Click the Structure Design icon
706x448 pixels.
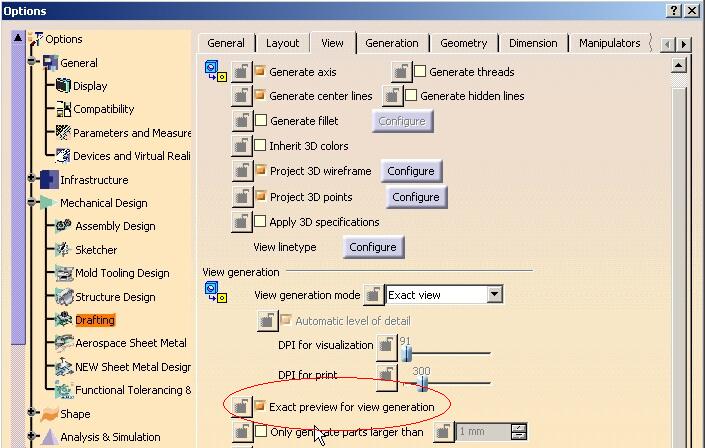coord(62,297)
